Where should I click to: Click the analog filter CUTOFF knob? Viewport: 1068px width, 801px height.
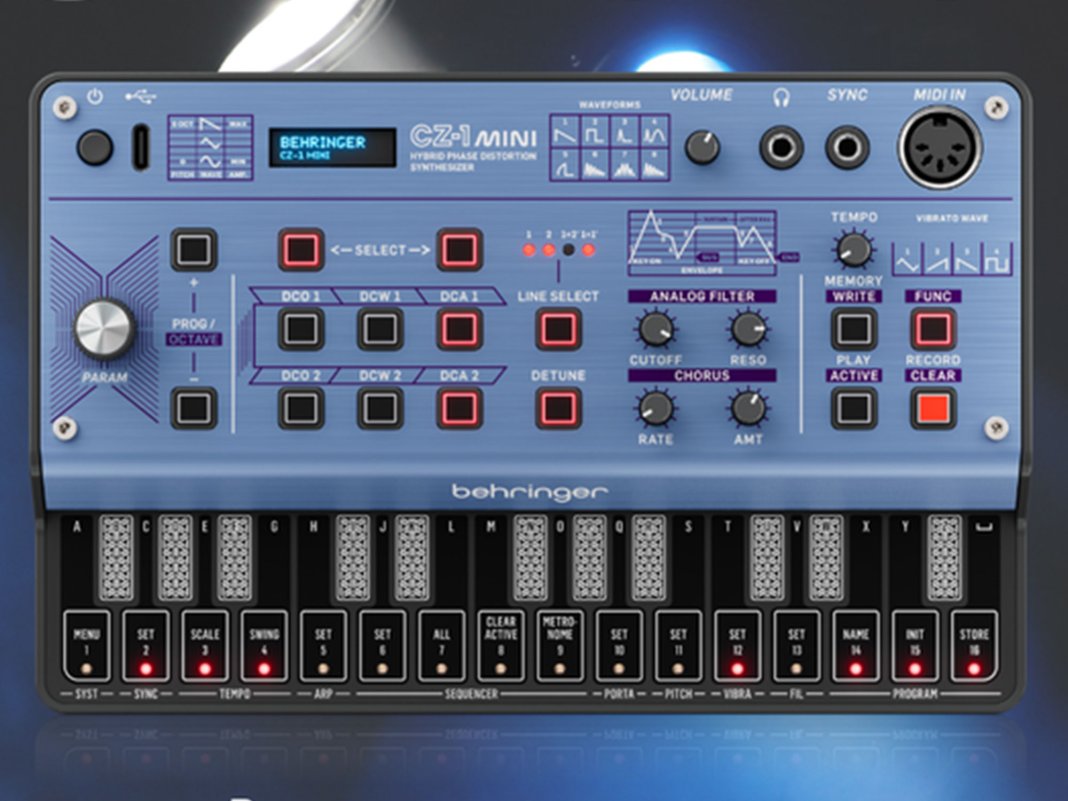pyautogui.click(x=655, y=328)
